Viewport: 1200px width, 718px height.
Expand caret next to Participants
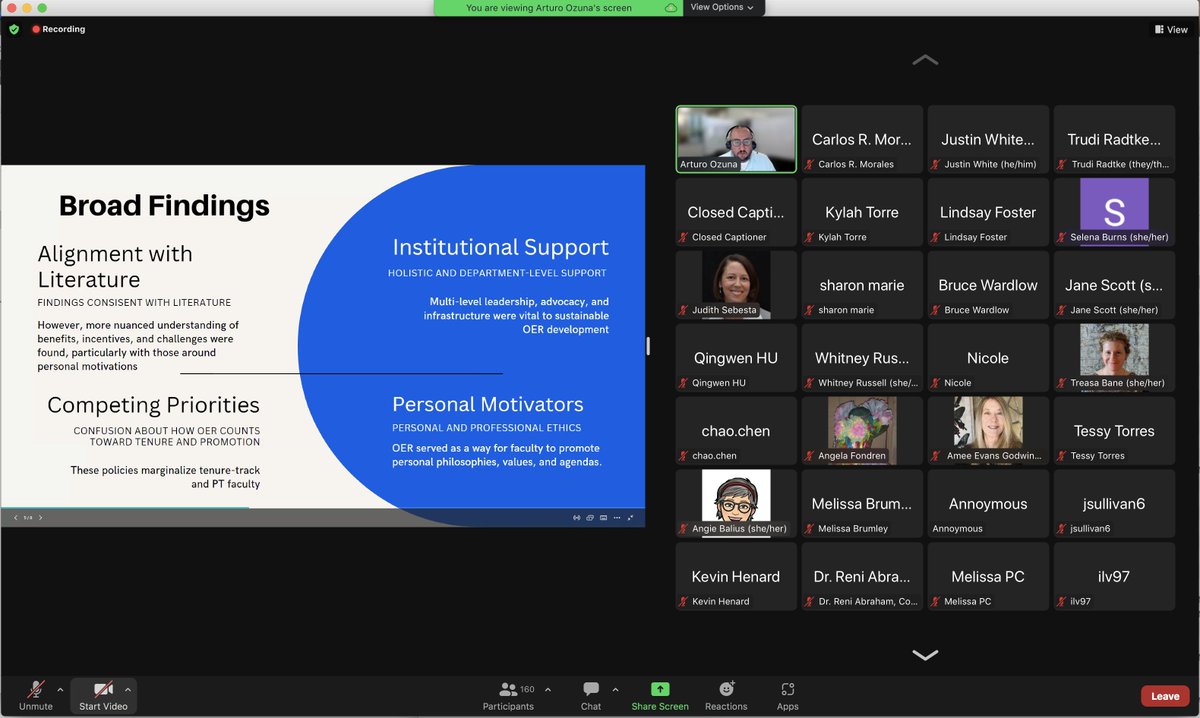548,689
